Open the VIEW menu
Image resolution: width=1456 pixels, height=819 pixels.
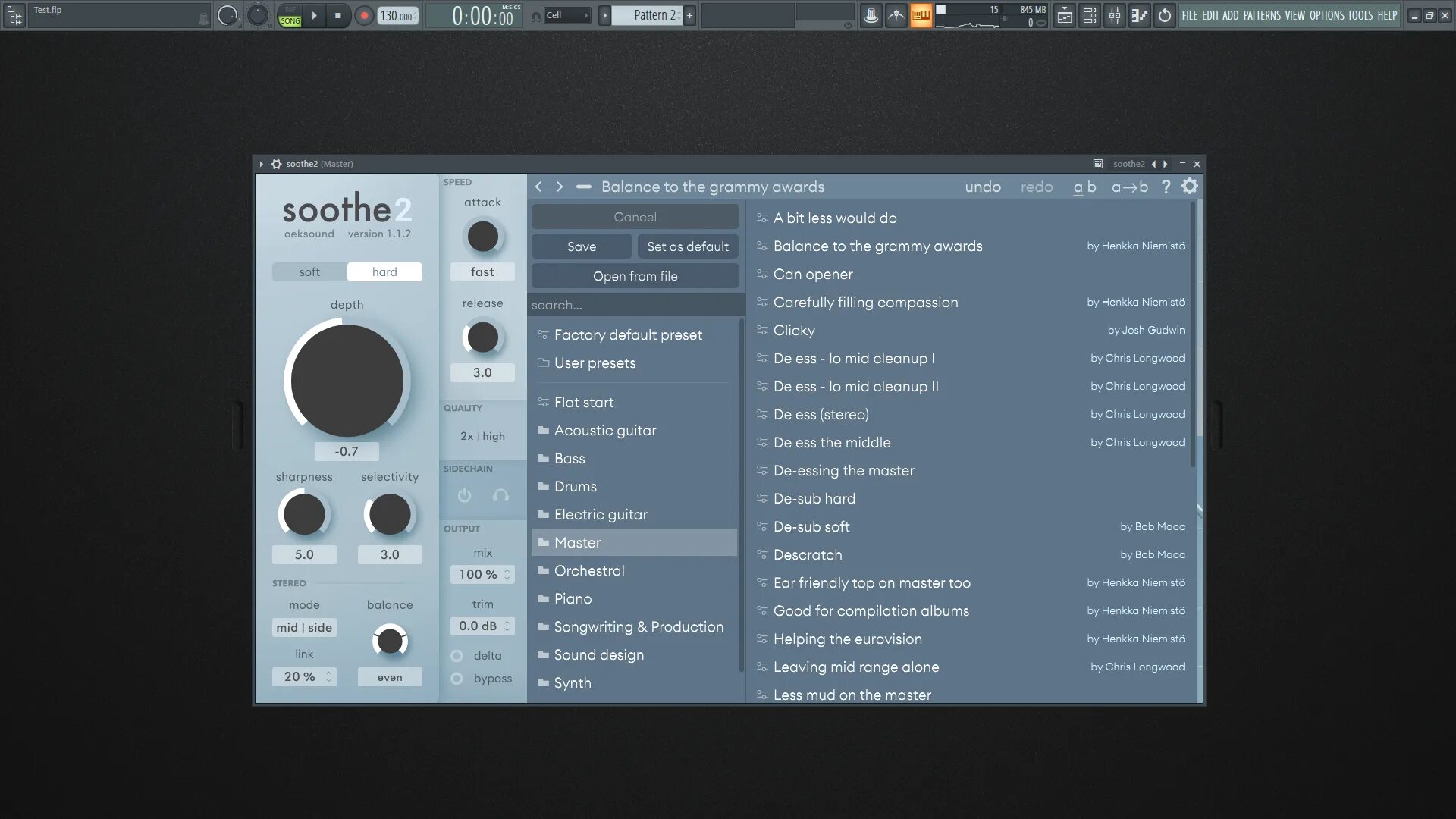click(x=1295, y=15)
